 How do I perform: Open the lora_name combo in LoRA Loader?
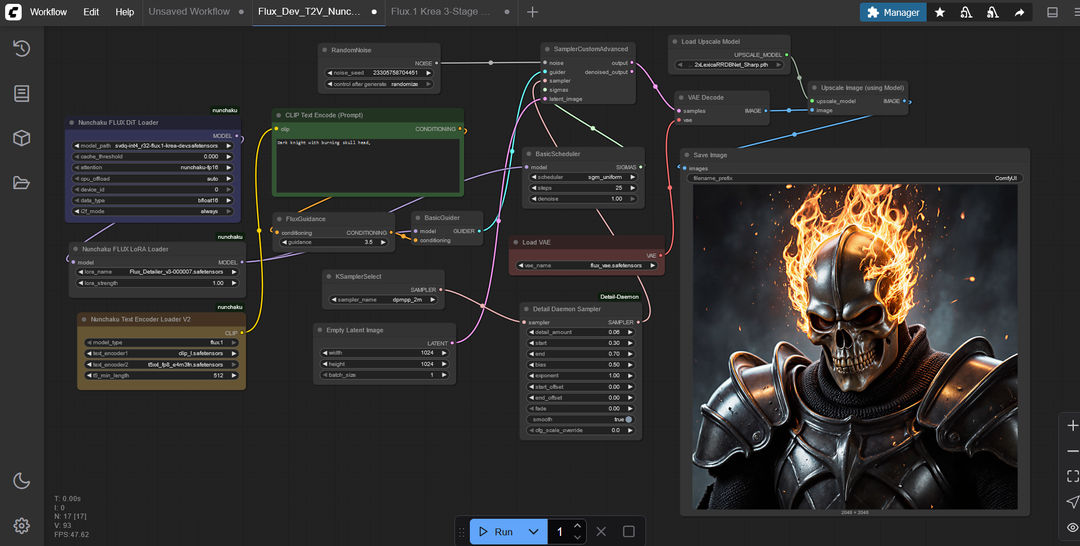click(x=156, y=272)
